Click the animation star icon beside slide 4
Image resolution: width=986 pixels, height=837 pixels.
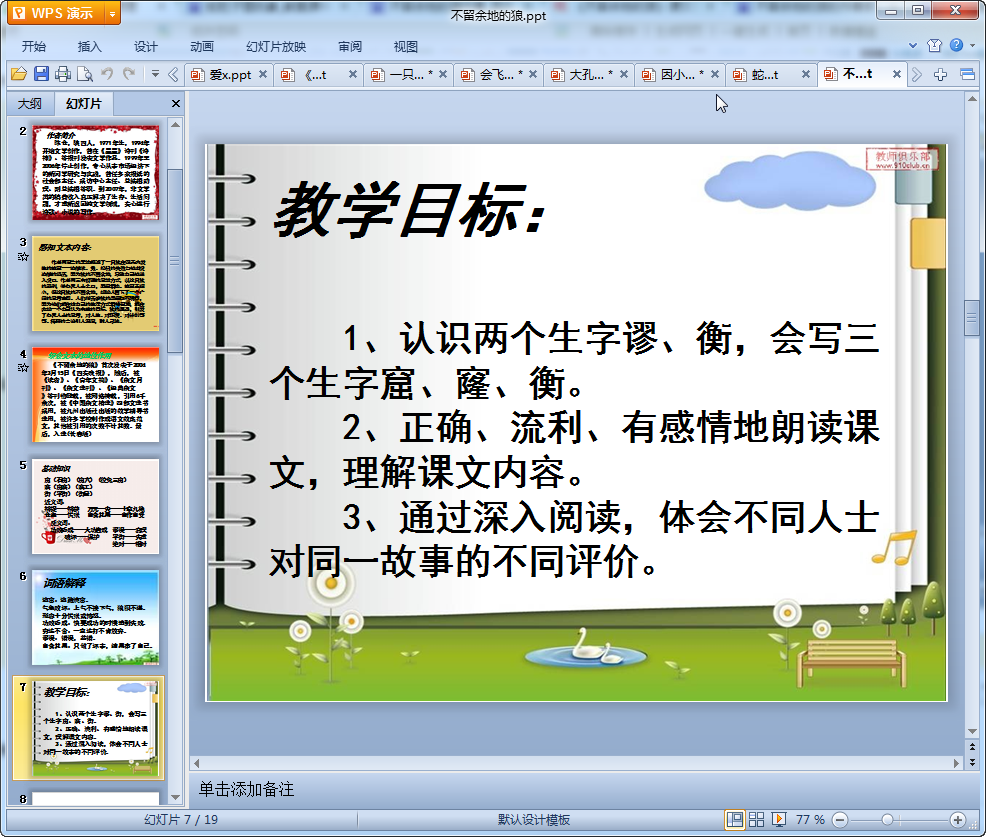[x=23, y=368]
